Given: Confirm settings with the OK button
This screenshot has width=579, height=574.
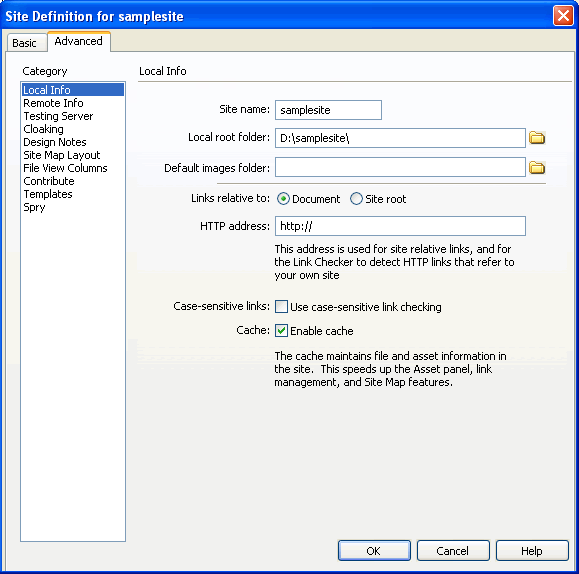Looking at the screenshot, I should [x=374, y=551].
